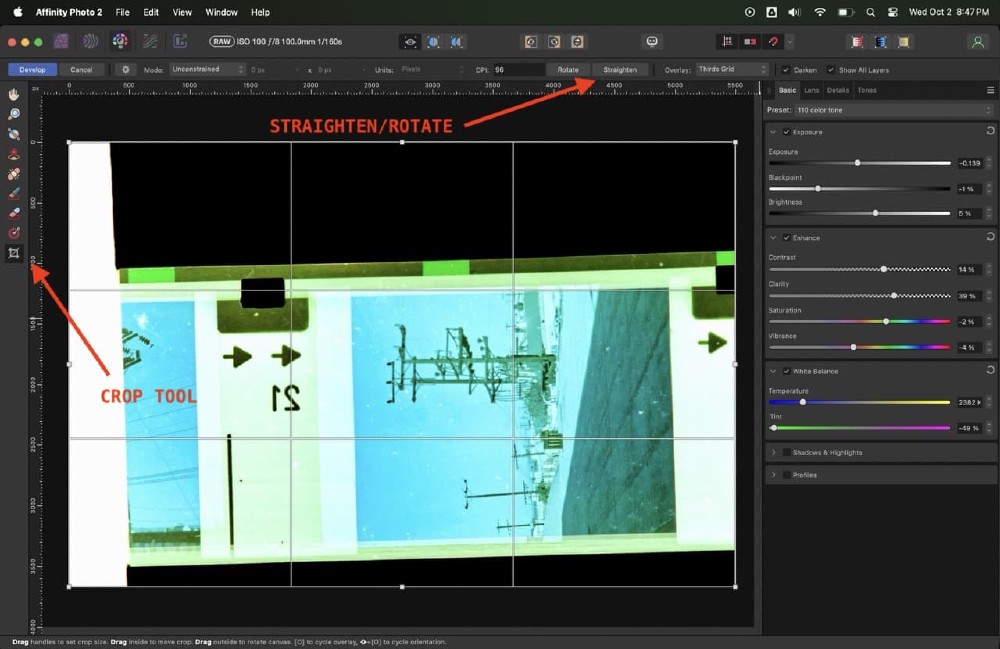Viewport: 1000px width, 649px height.
Task: Toggle the Show All Layers checkbox
Action: point(830,70)
